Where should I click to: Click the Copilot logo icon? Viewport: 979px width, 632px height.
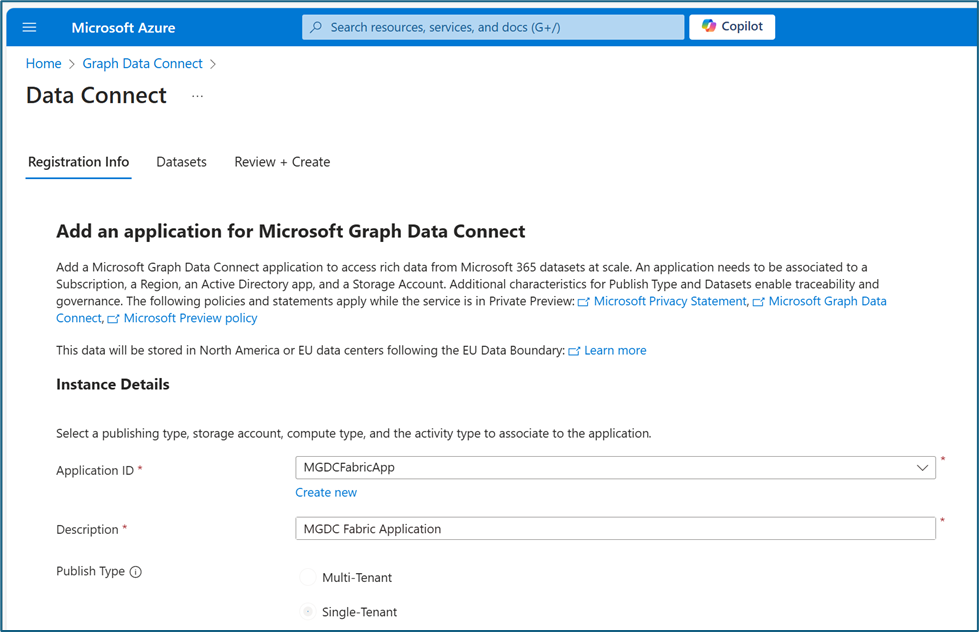pos(709,26)
